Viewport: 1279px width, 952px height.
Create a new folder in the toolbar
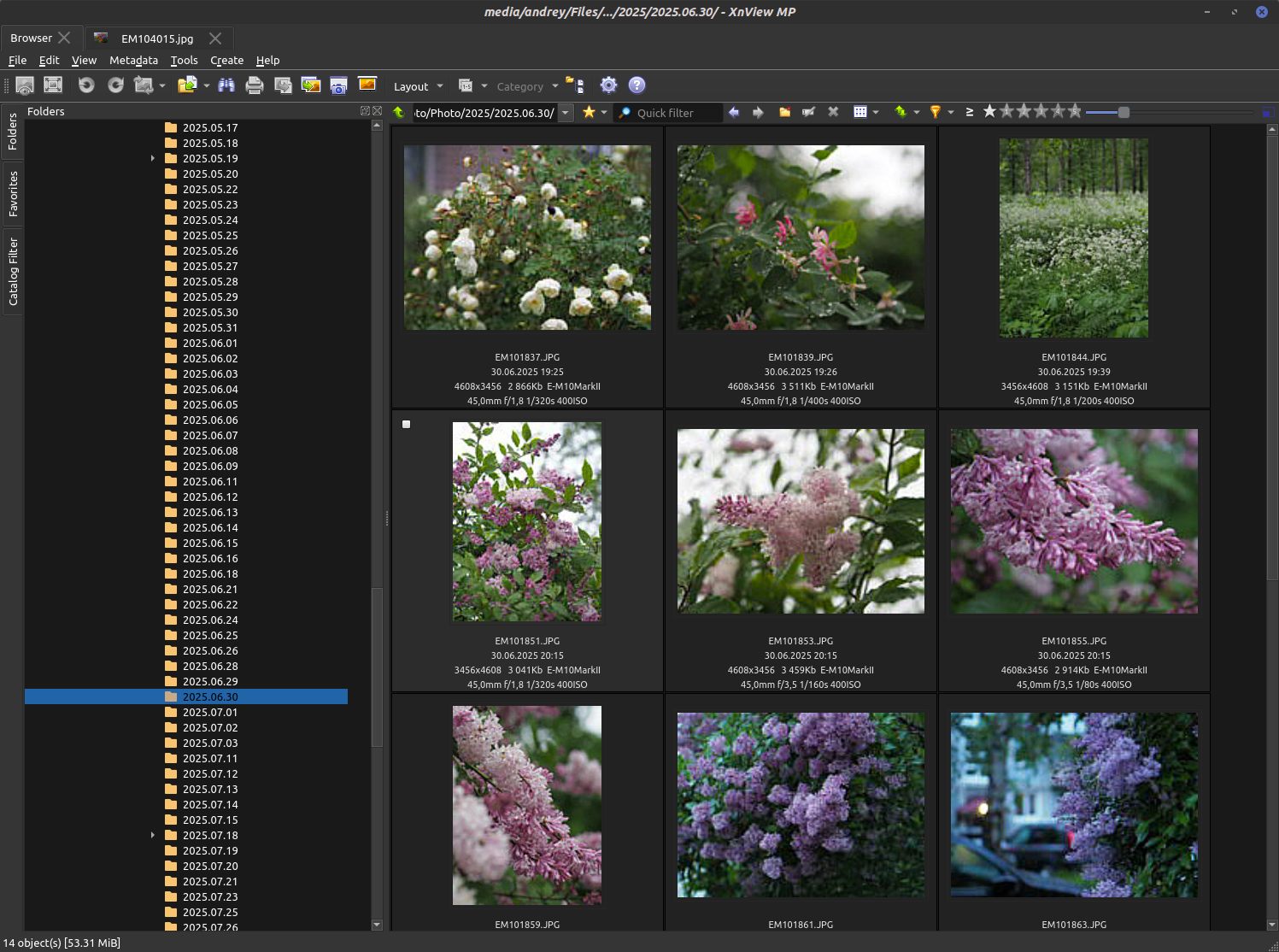(784, 112)
